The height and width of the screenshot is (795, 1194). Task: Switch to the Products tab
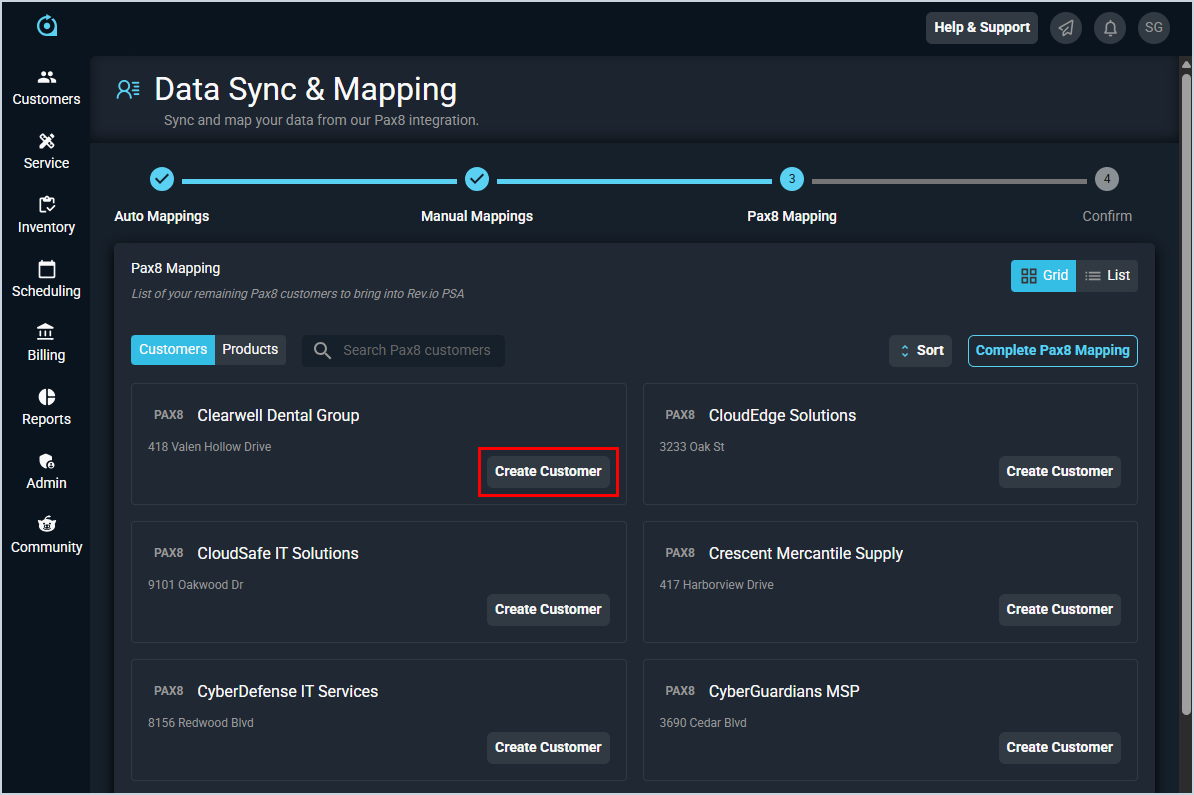(x=250, y=349)
